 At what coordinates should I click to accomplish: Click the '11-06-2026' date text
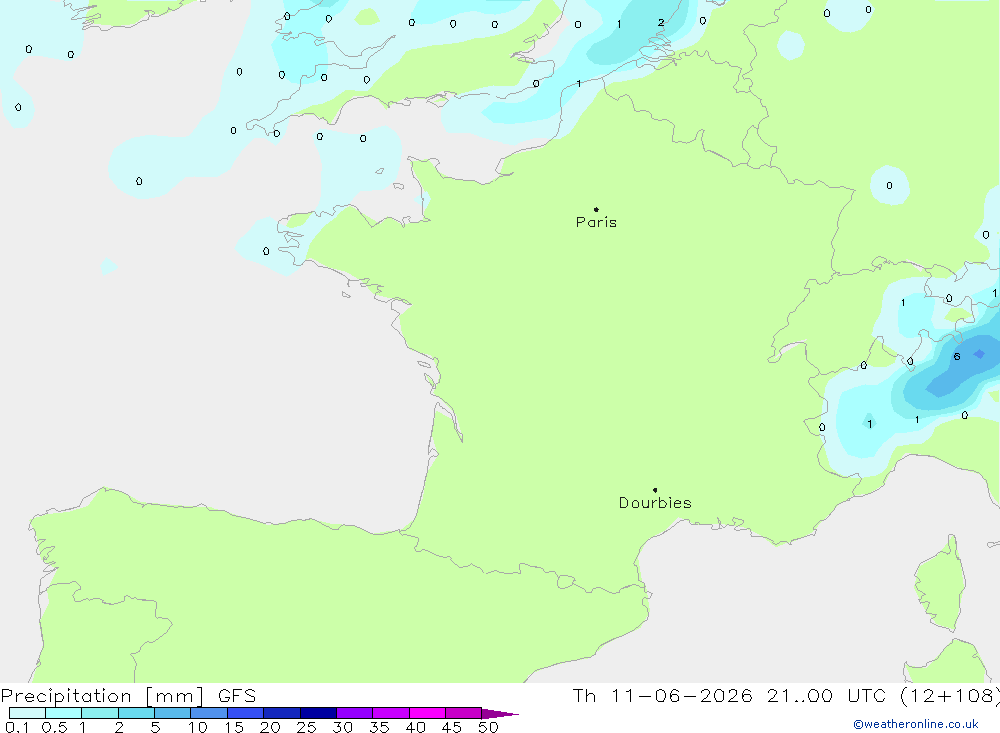(x=681, y=696)
